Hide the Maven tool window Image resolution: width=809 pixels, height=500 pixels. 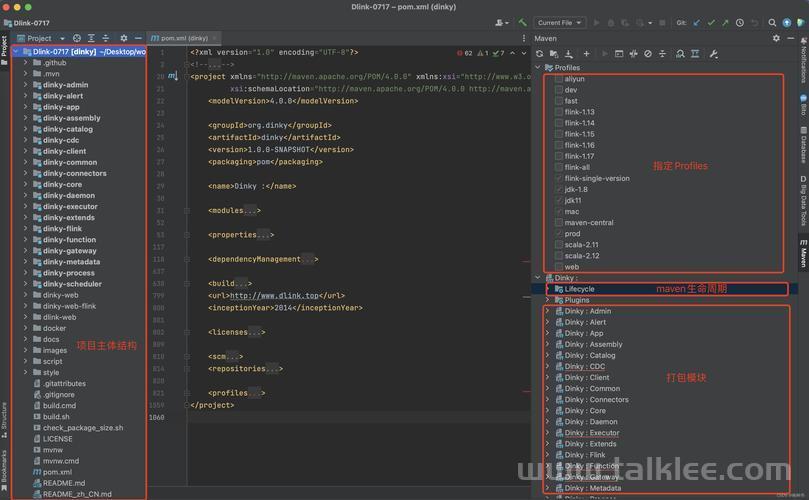click(790, 38)
